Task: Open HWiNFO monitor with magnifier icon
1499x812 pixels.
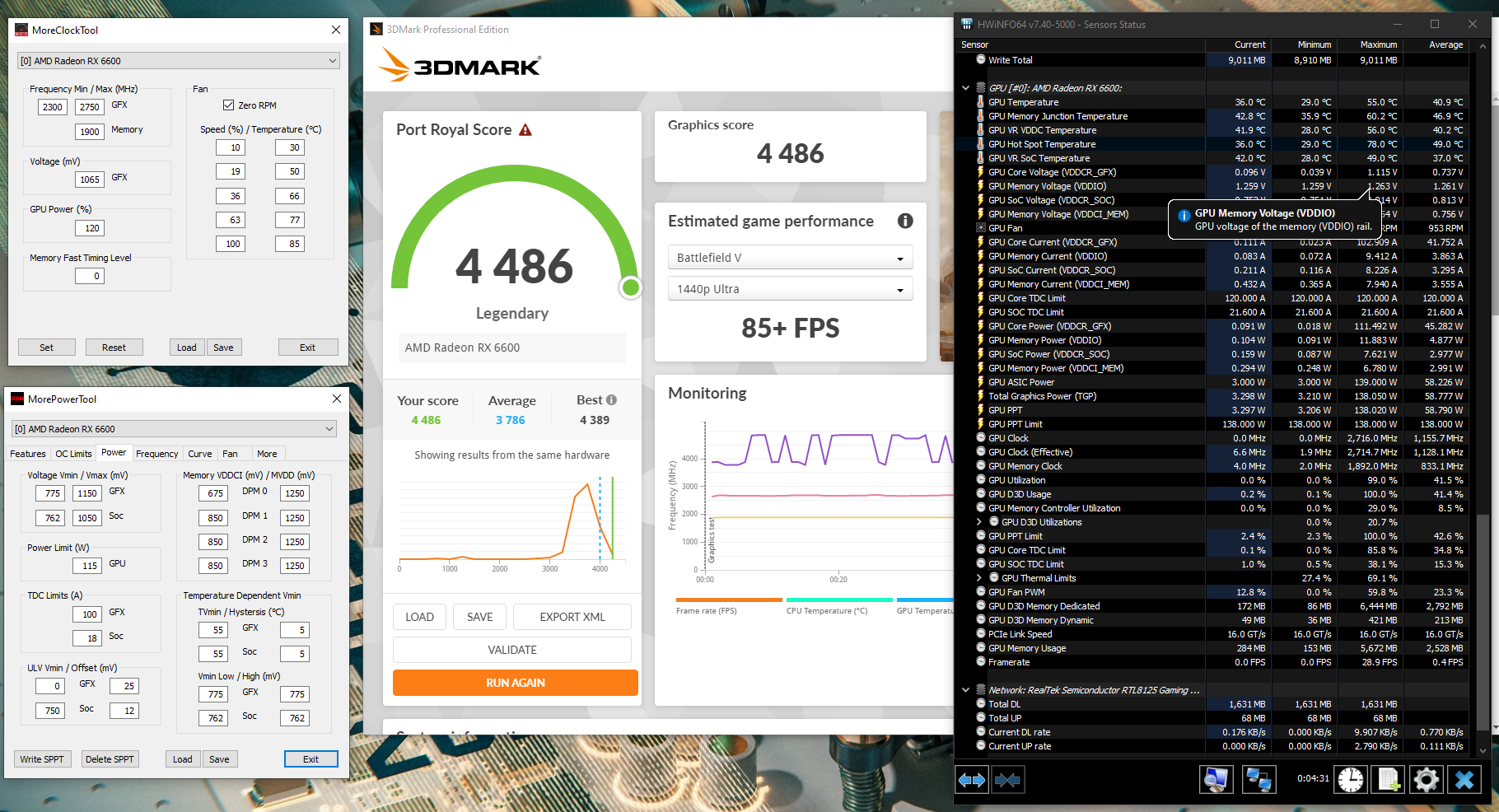Action: tap(1216, 779)
